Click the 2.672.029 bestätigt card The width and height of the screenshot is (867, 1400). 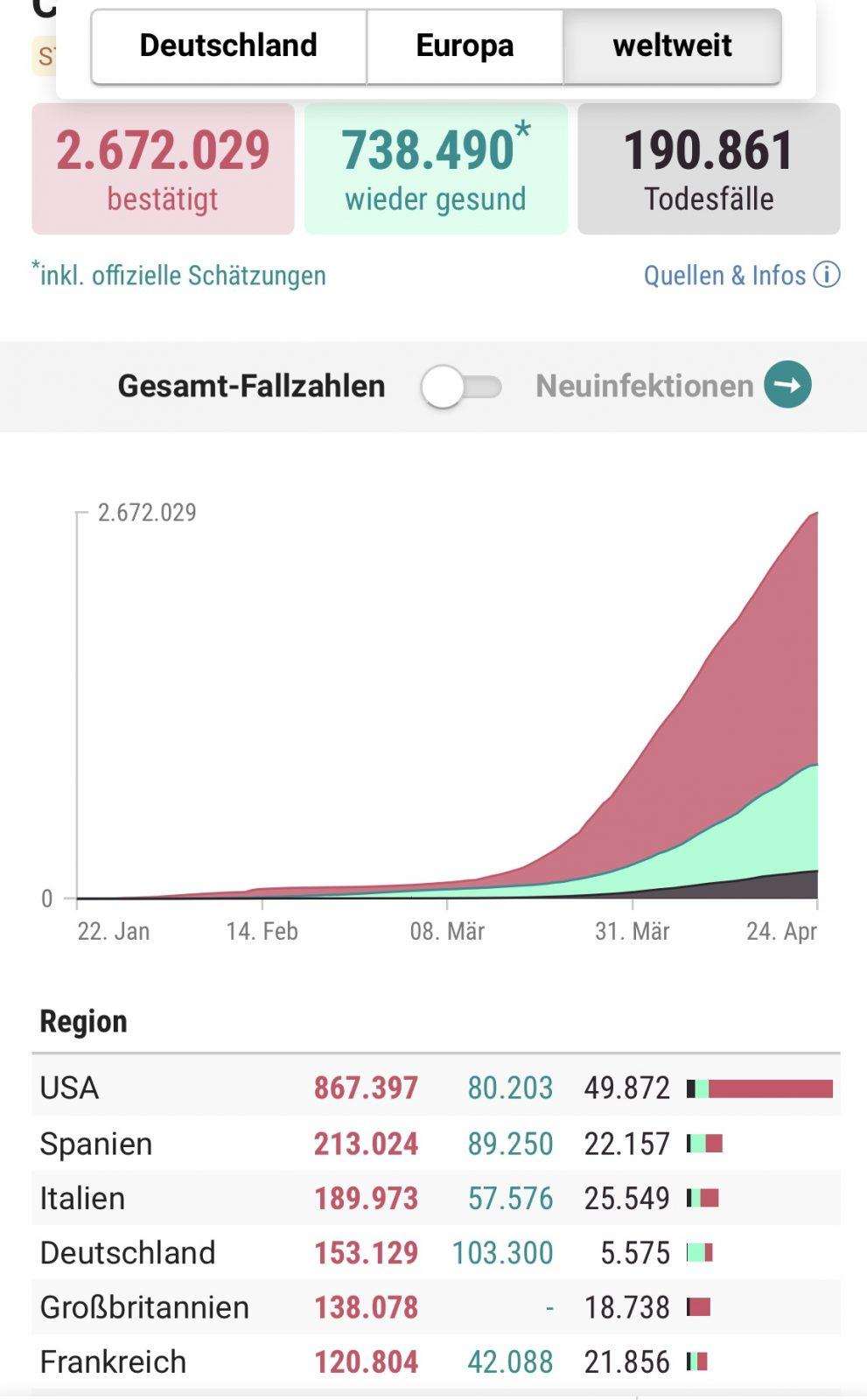[163, 169]
